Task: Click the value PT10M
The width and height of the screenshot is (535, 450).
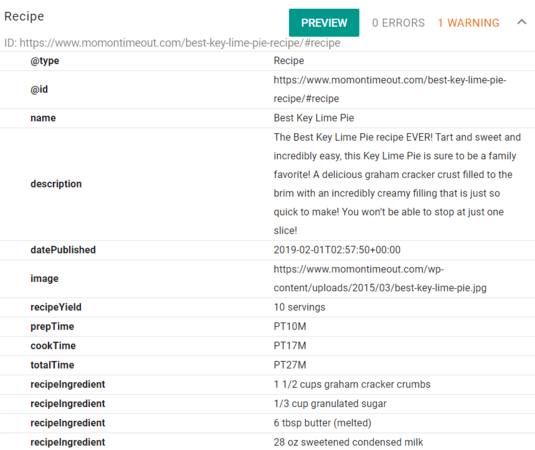Action: pyautogui.click(x=290, y=326)
